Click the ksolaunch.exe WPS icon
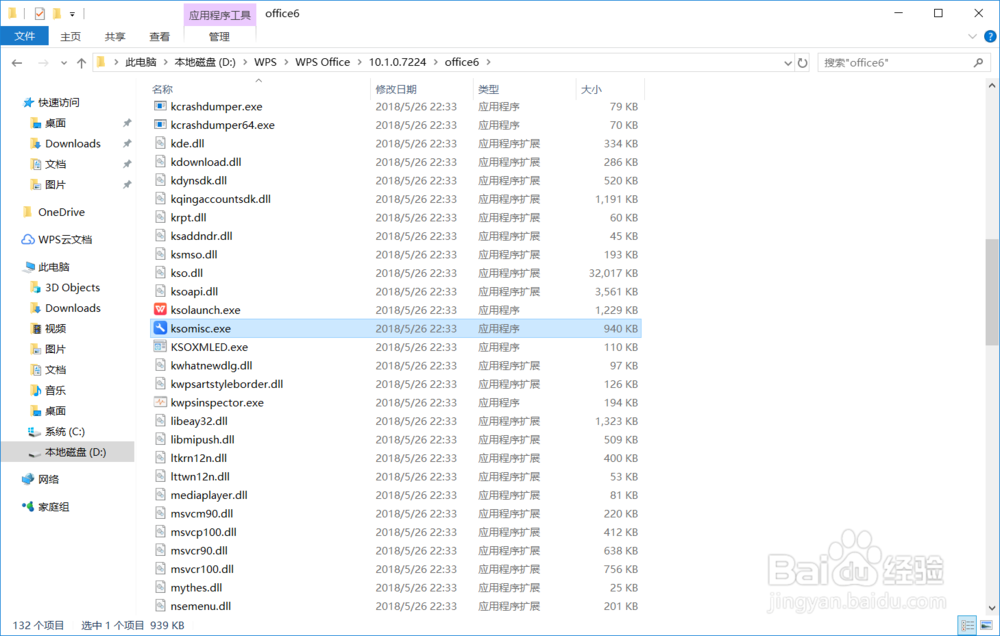Screen dimensions: 1000x636 160,310
